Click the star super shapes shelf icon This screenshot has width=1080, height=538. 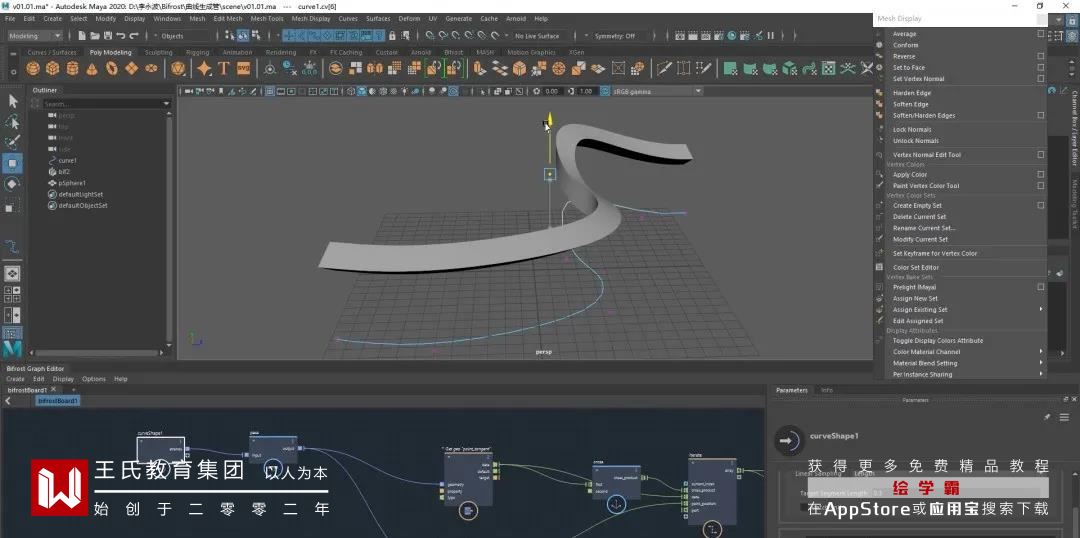click(x=204, y=68)
